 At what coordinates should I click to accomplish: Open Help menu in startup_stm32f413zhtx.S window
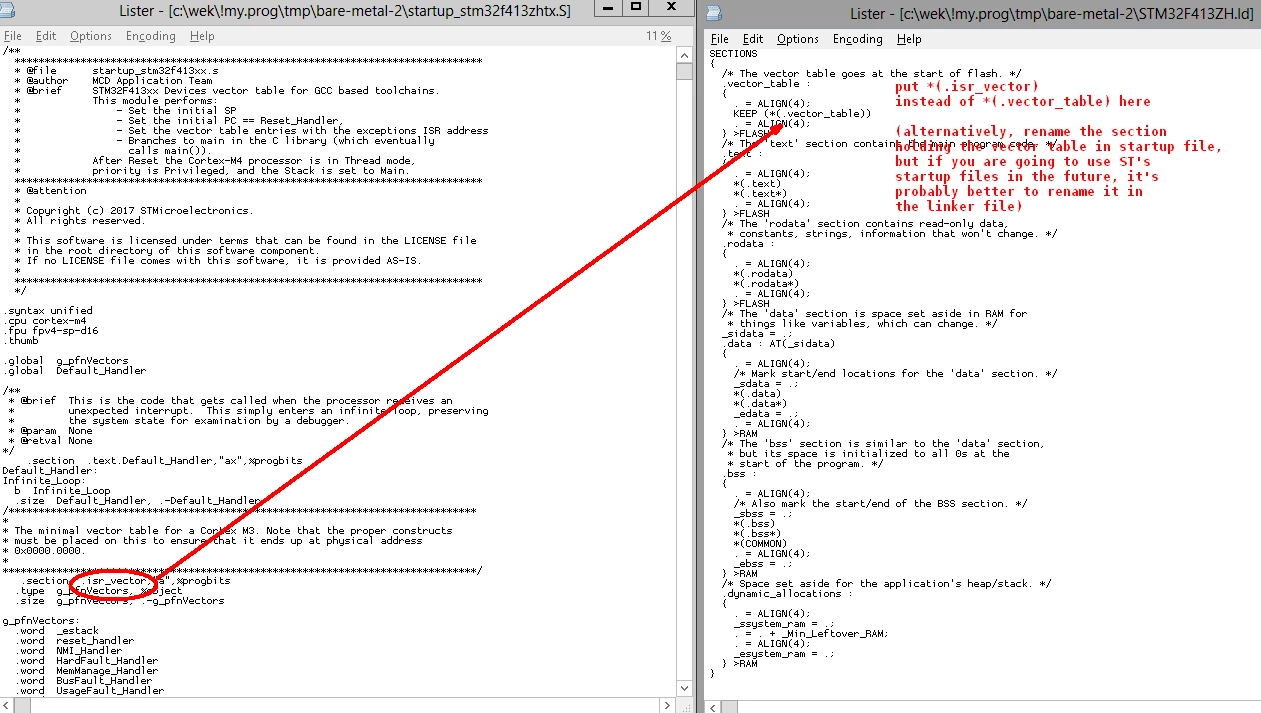pyautogui.click(x=202, y=36)
